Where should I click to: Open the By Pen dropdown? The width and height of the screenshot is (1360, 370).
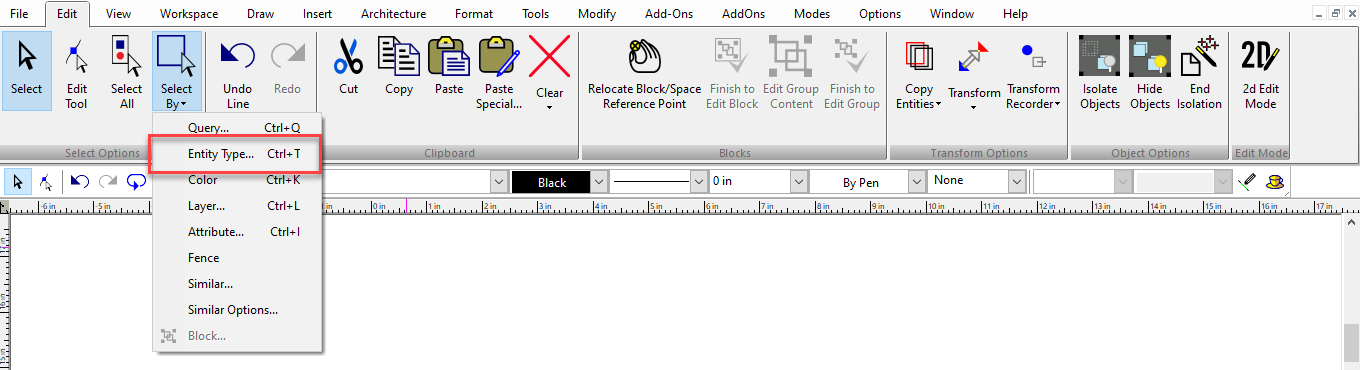[x=918, y=182]
